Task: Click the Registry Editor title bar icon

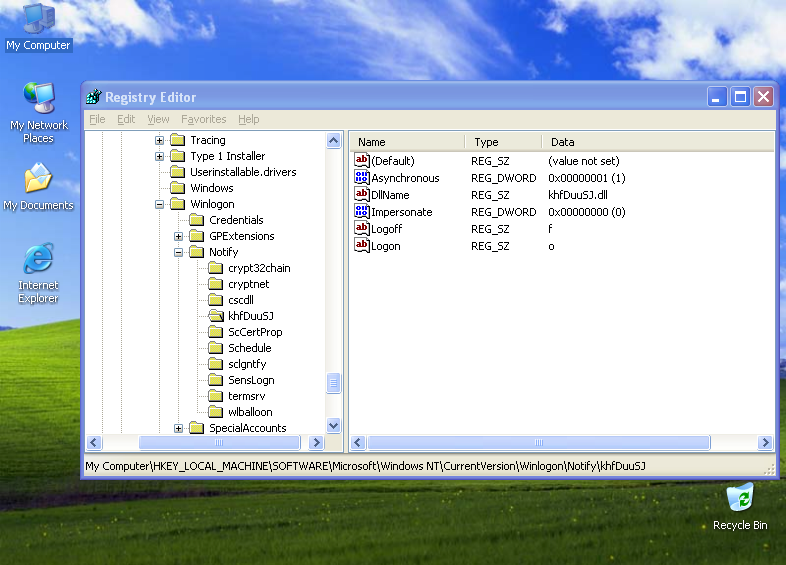Action: pos(94,97)
